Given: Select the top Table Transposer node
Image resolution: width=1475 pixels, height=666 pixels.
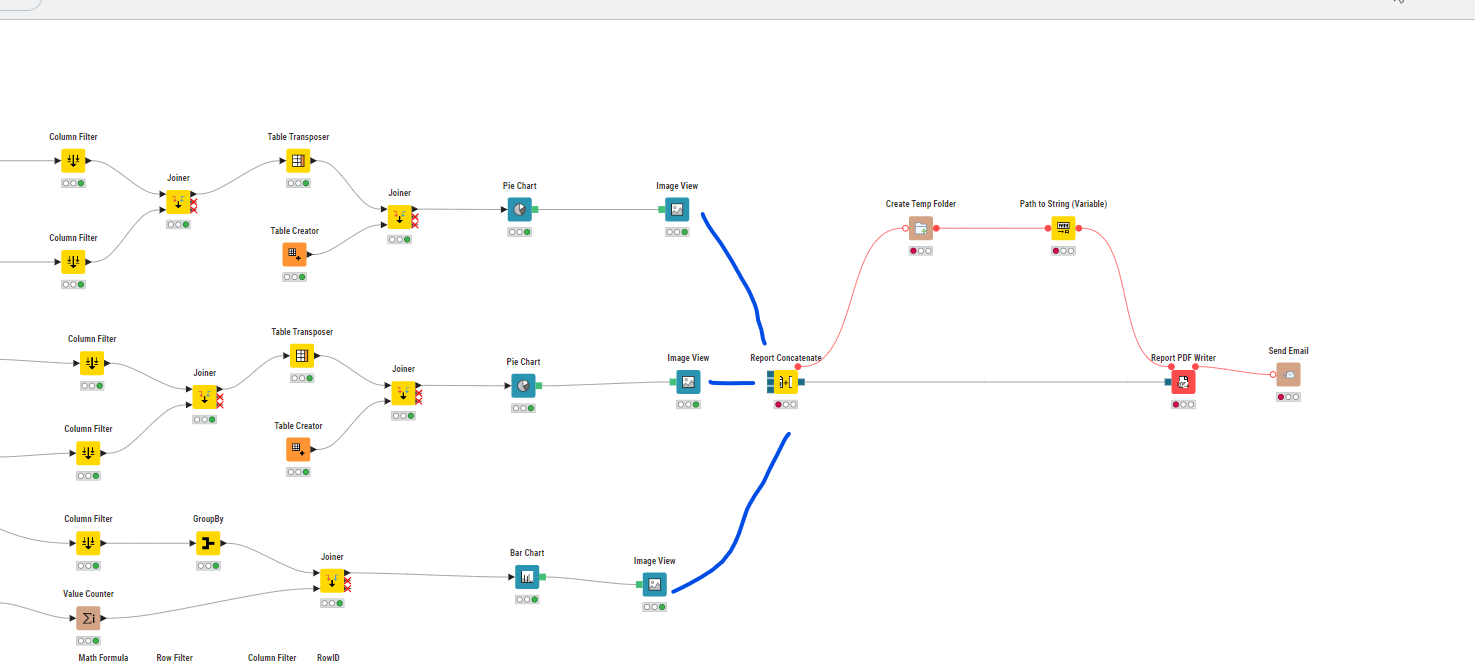Looking at the screenshot, I should pyautogui.click(x=296, y=160).
